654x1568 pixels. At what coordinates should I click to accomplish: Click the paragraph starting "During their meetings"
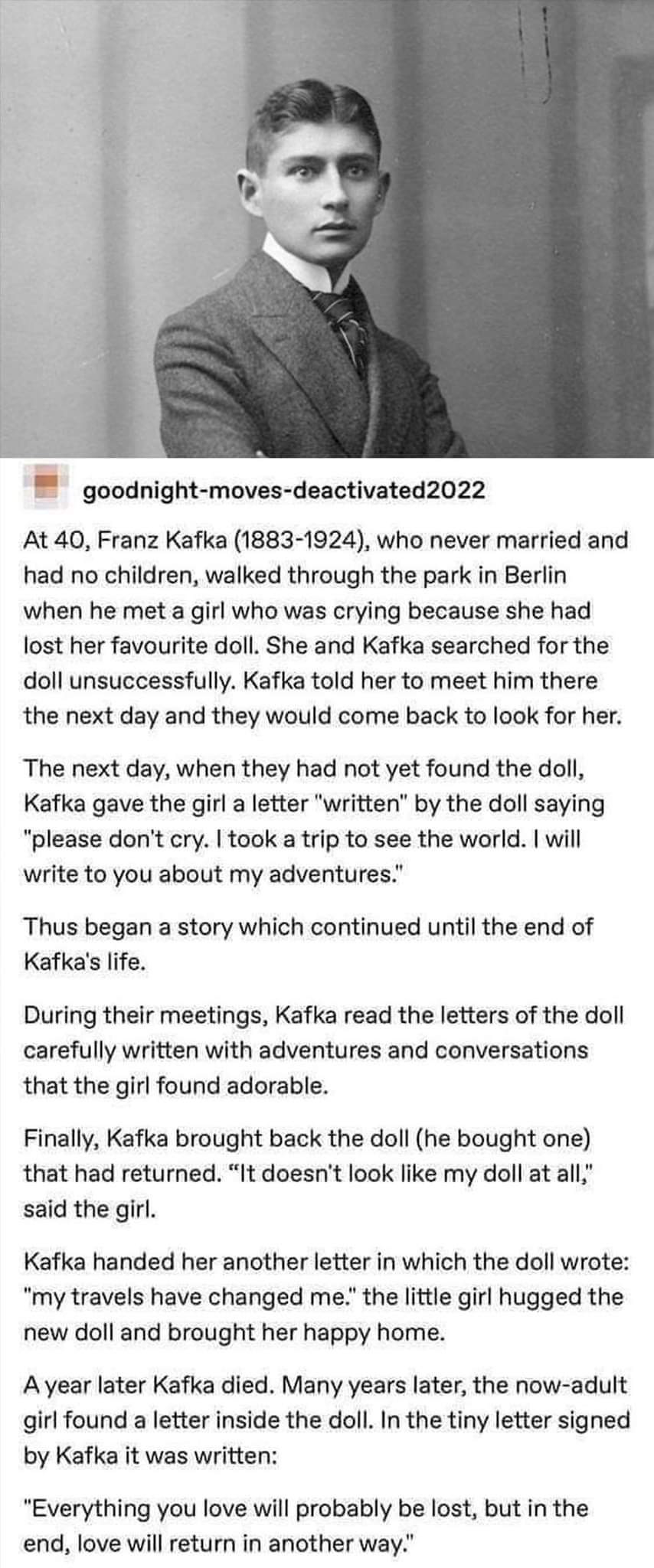tap(323, 1050)
